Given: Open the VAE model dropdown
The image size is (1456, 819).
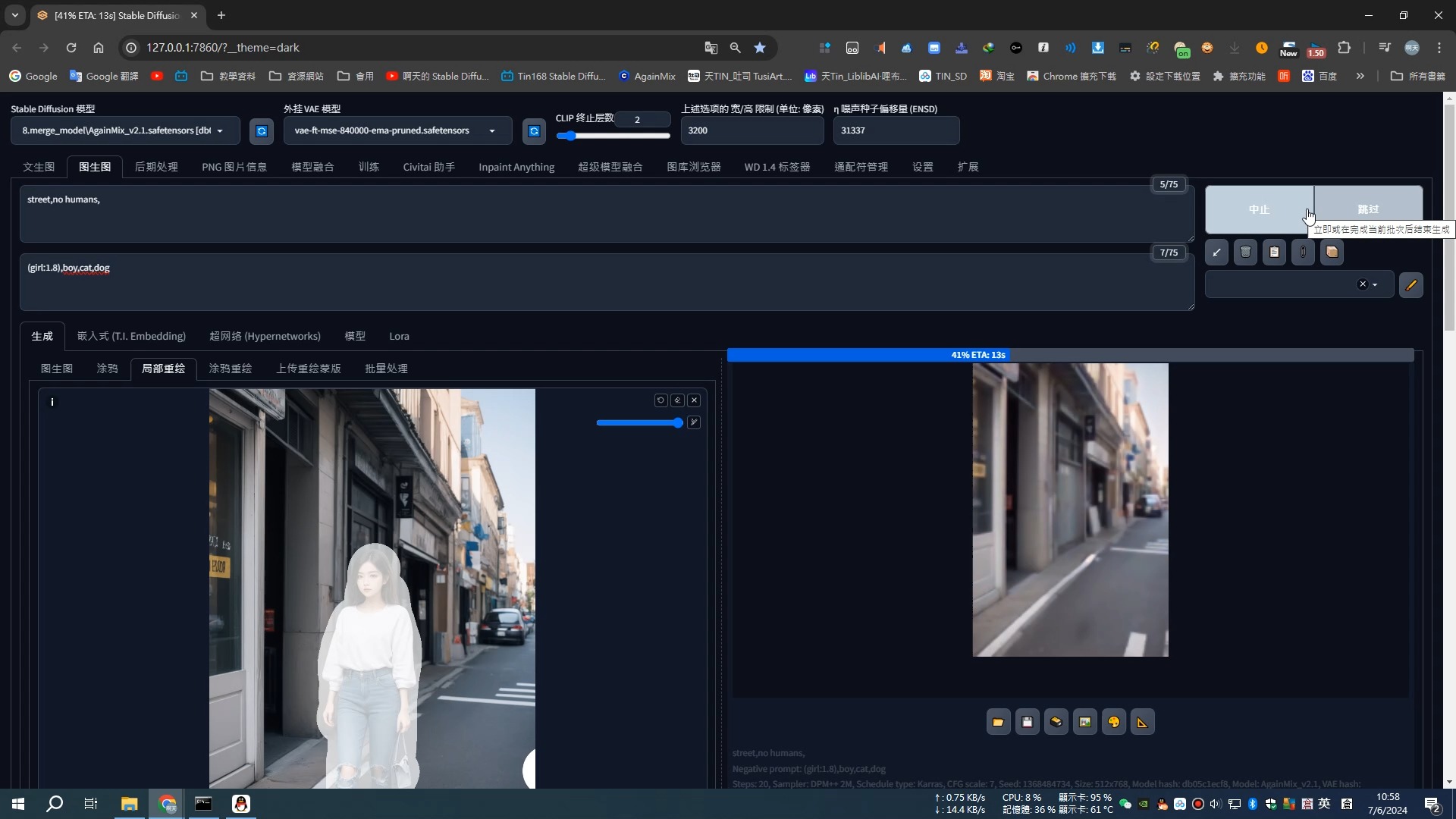Looking at the screenshot, I should click(x=492, y=131).
